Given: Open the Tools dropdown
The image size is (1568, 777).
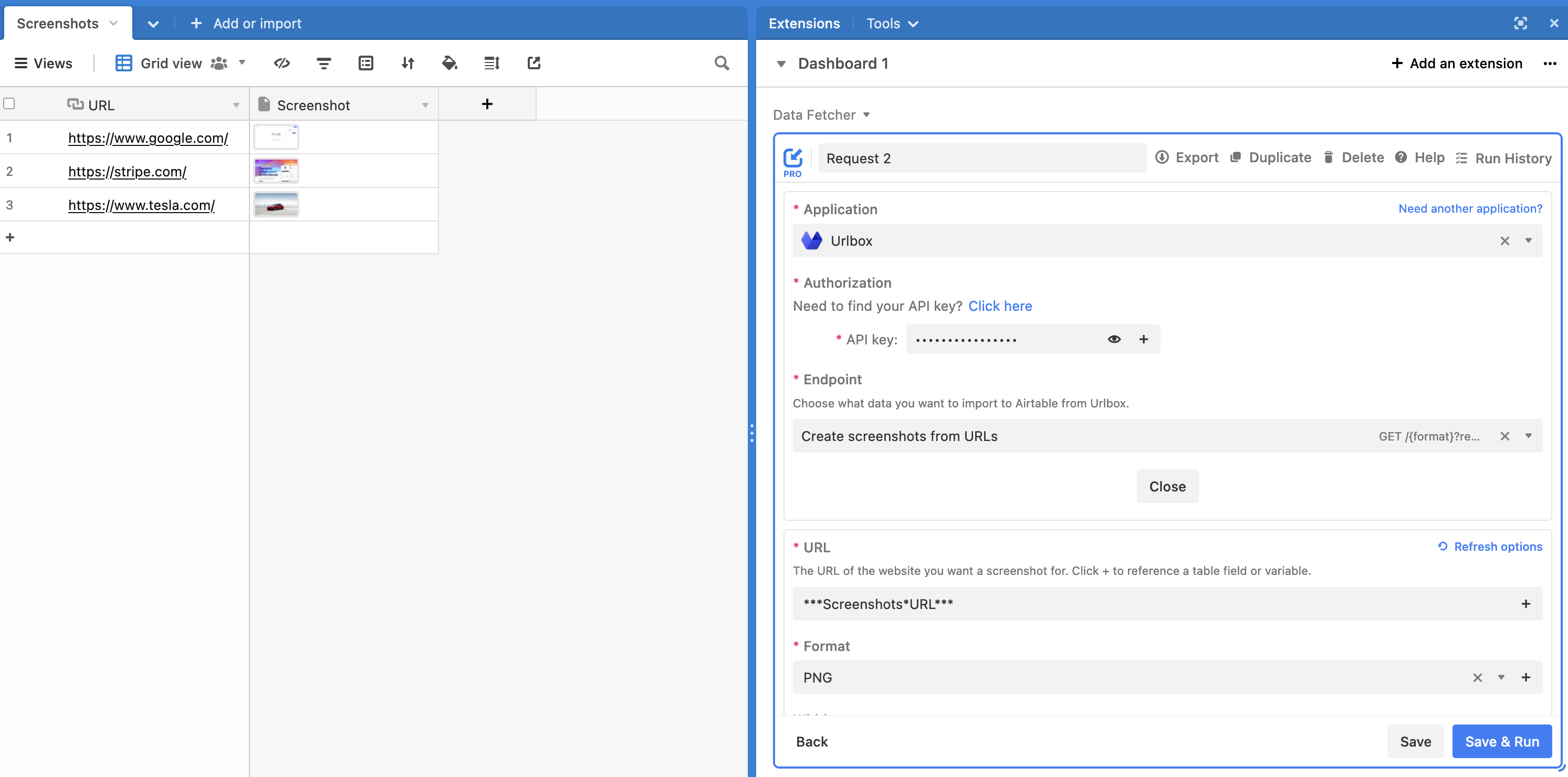Looking at the screenshot, I should pyautogui.click(x=892, y=23).
